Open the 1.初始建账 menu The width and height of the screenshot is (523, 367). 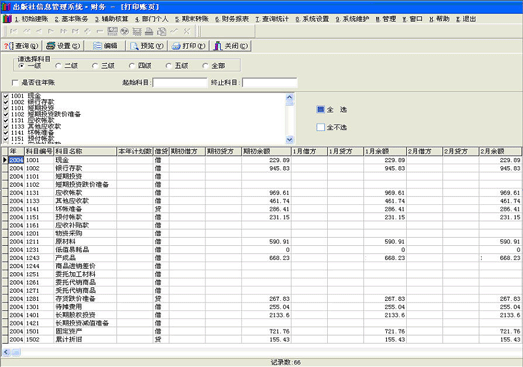click(x=31, y=19)
